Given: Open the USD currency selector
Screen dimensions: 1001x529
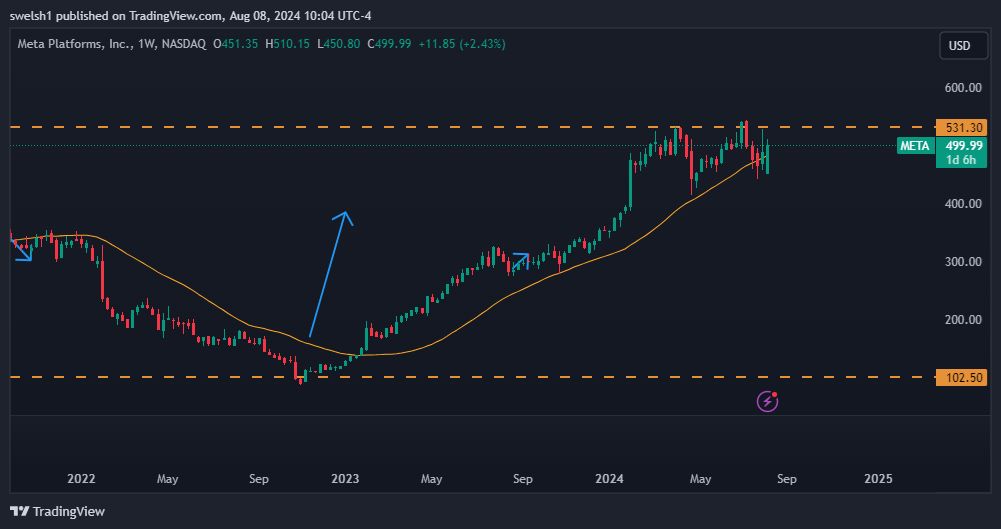Looking at the screenshot, I should pos(963,45).
